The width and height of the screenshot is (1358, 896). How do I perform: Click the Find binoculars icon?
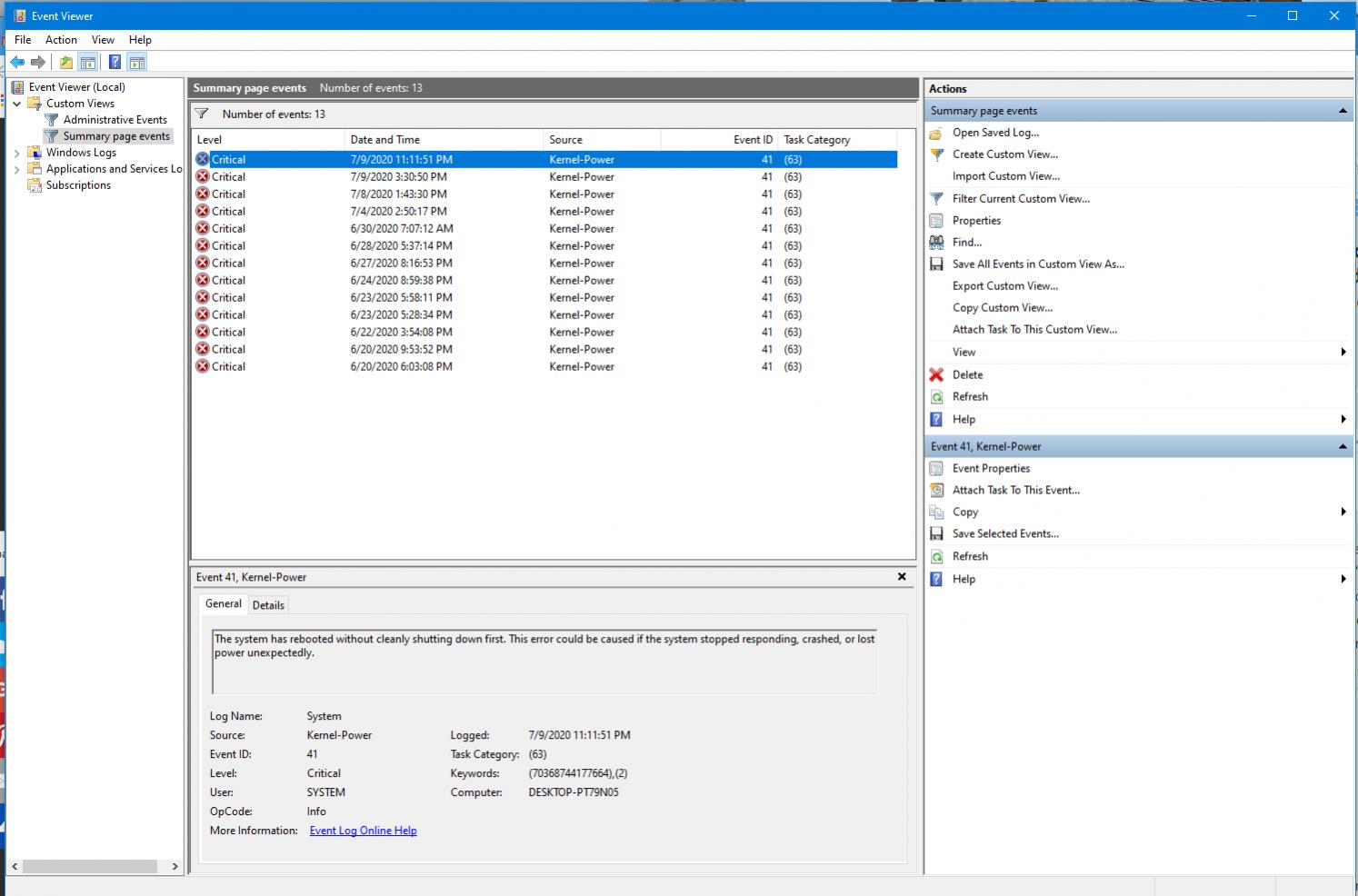pos(936,243)
